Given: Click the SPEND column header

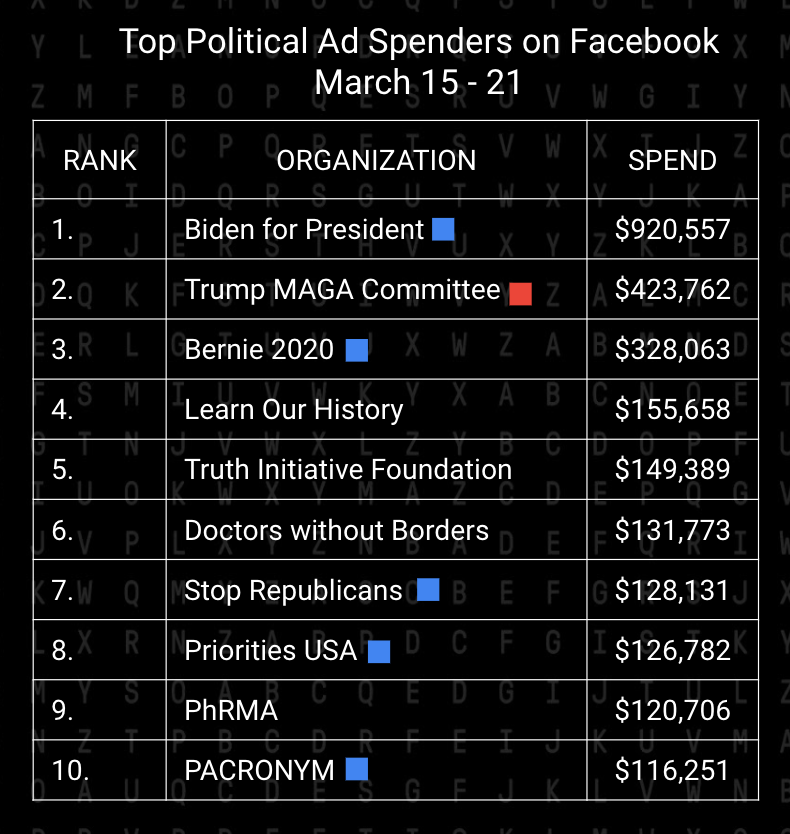Looking at the screenshot, I should [x=672, y=160].
